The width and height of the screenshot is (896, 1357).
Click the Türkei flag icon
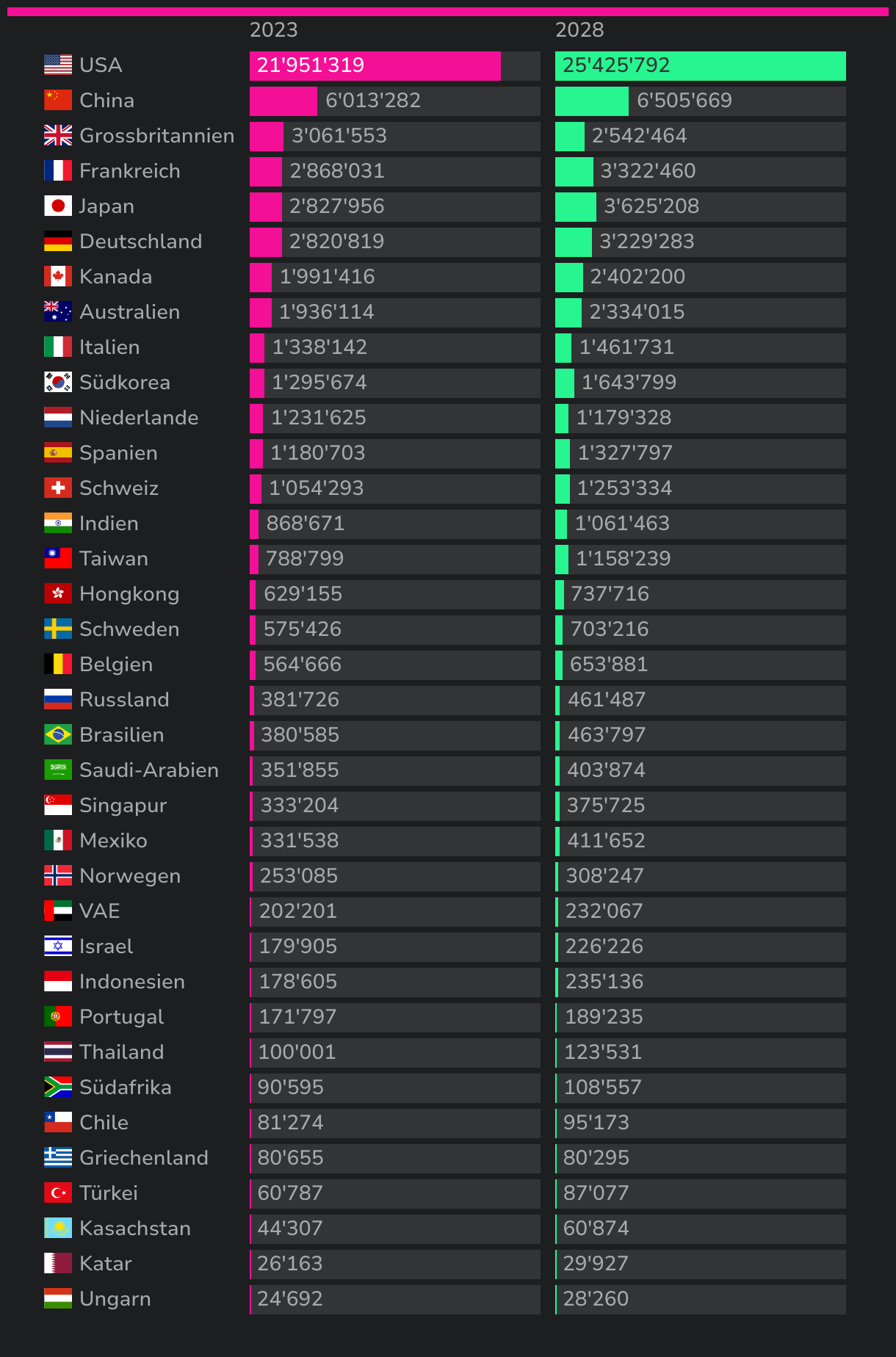click(x=58, y=1193)
